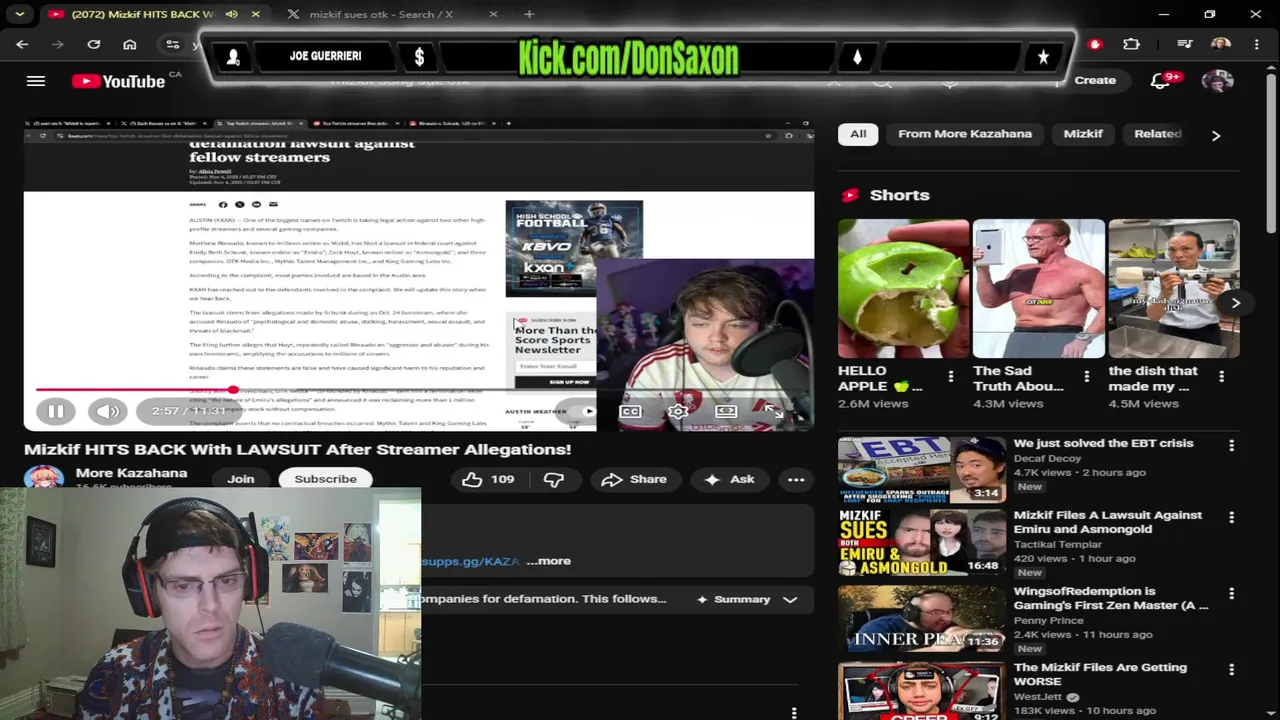Screen dimensions: 1280x720
Task: Click the Join membership button
Action: pos(240,479)
